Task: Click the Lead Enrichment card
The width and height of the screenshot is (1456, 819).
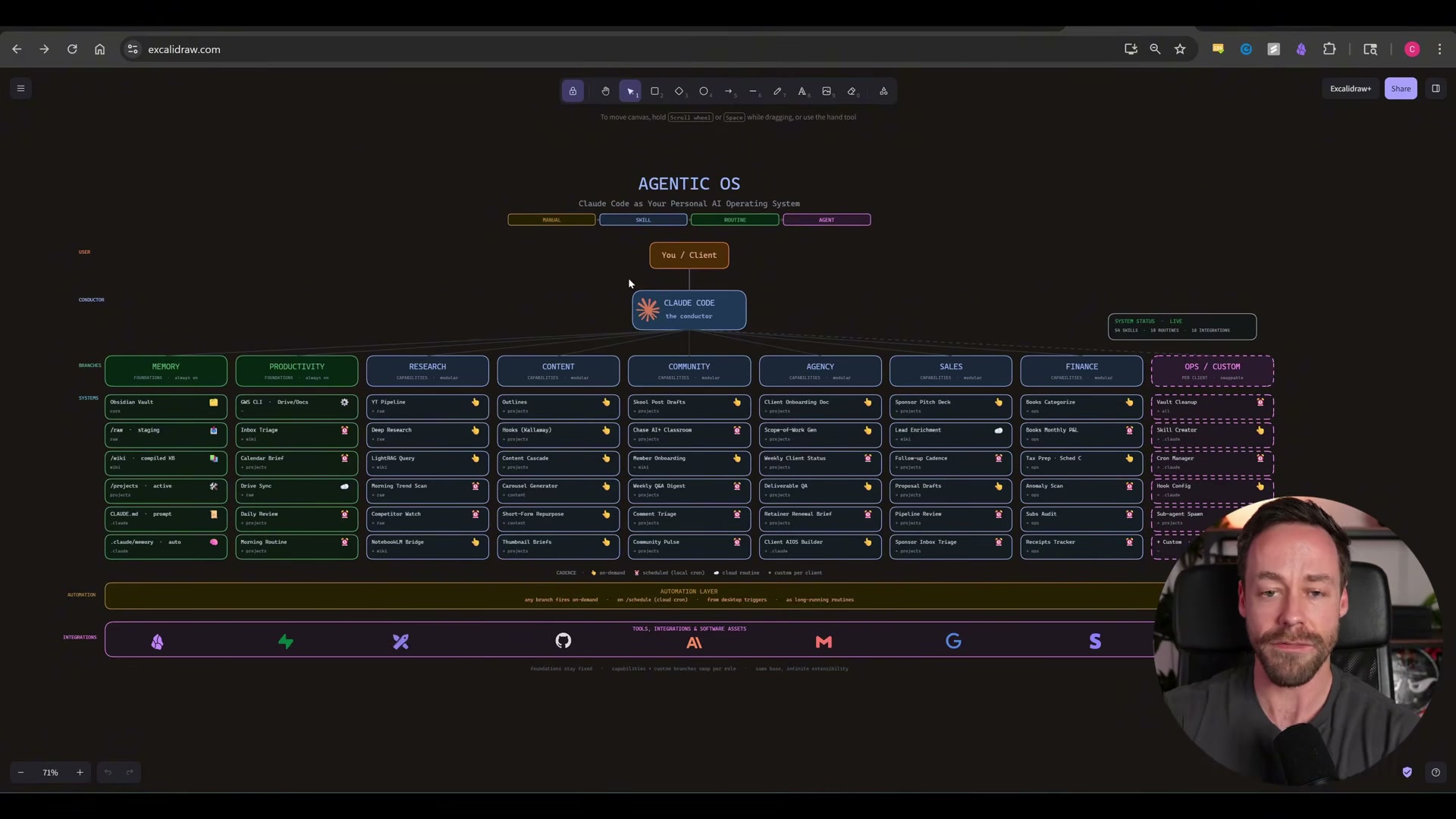Action: pos(951,435)
